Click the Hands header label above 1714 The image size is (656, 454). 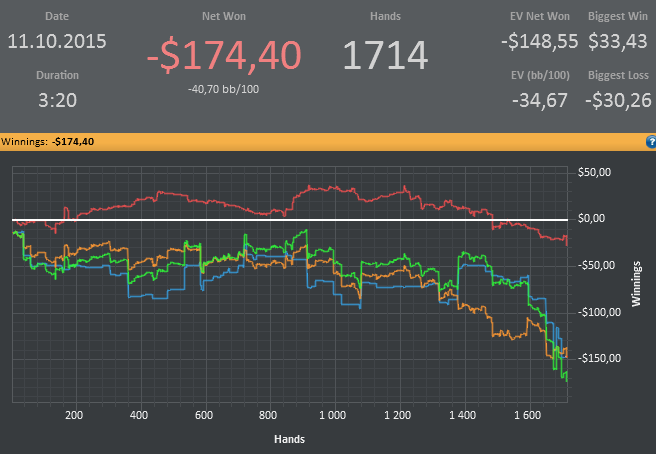[x=385, y=16]
